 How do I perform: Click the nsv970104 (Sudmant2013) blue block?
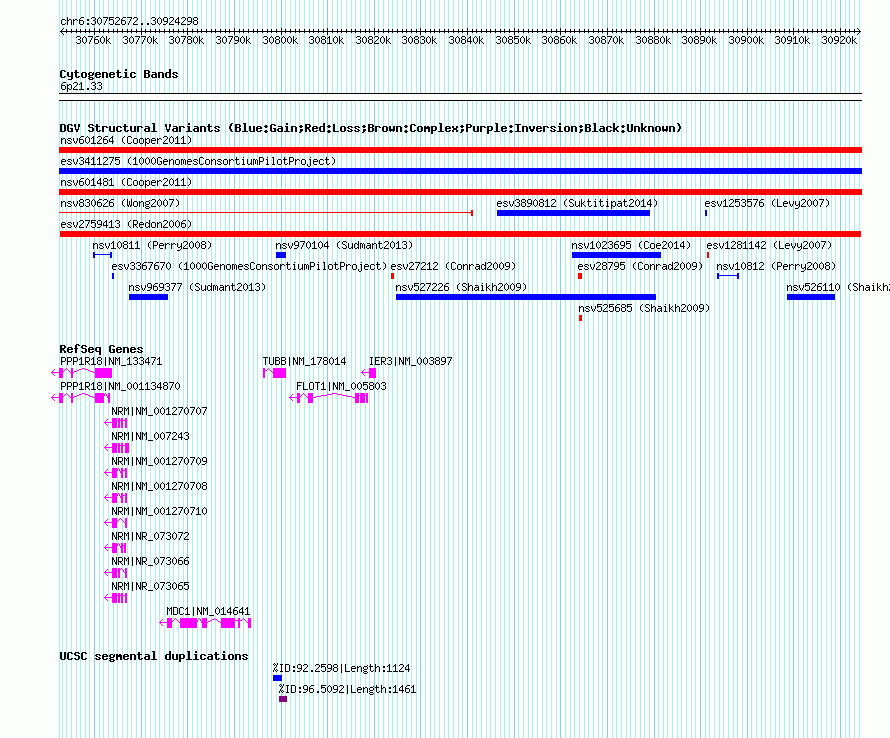coord(280,255)
